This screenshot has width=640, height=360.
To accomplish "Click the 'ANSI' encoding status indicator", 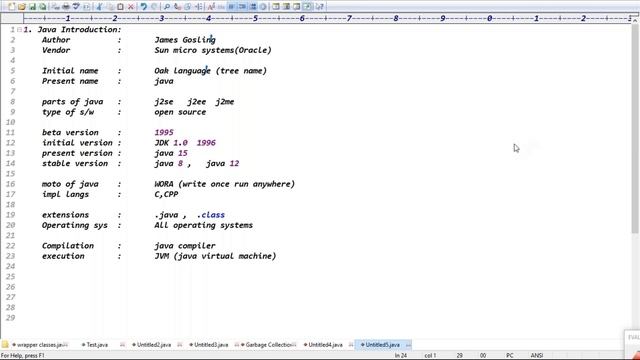I will coord(537,356).
